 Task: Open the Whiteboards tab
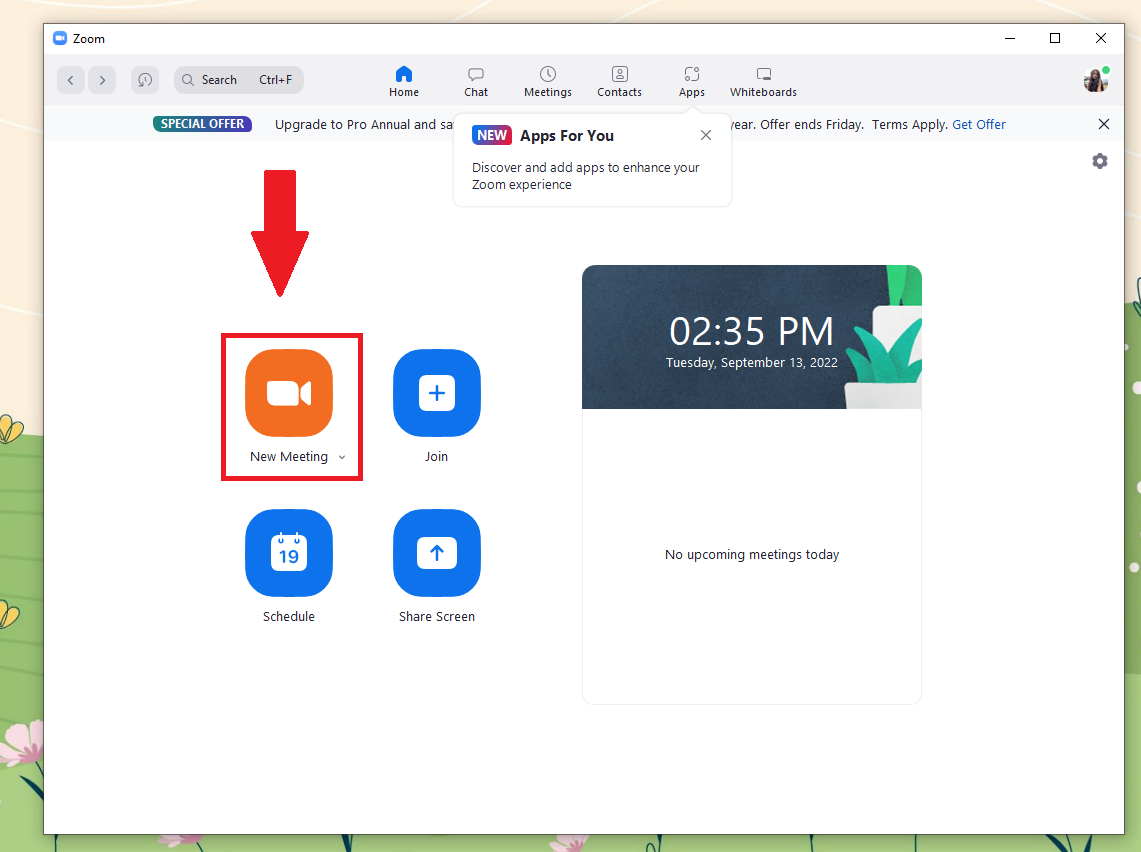763,81
